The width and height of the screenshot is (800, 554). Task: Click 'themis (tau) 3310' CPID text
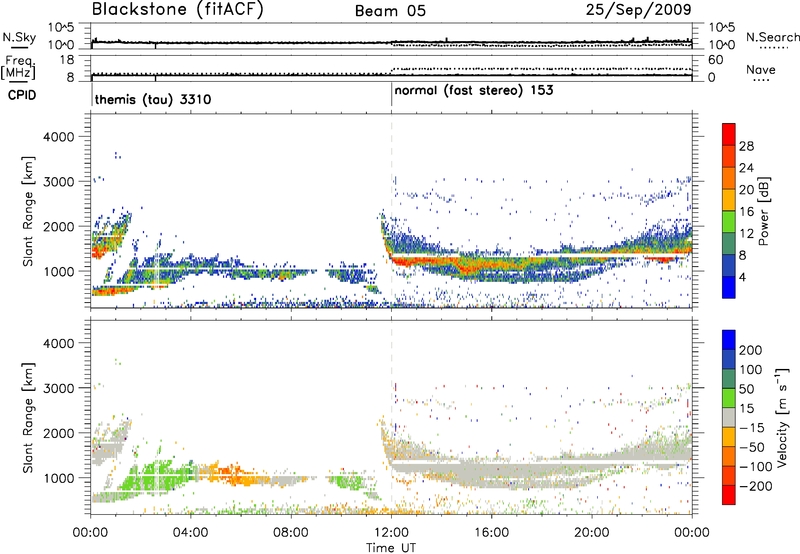153,99
